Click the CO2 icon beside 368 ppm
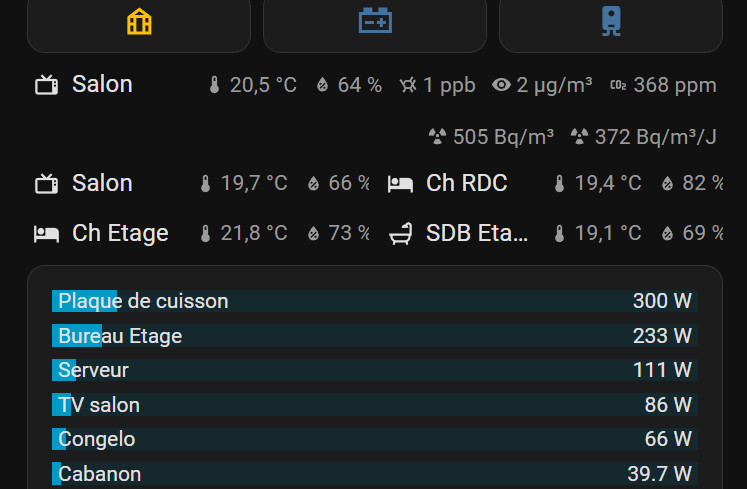 pos(618,86)
